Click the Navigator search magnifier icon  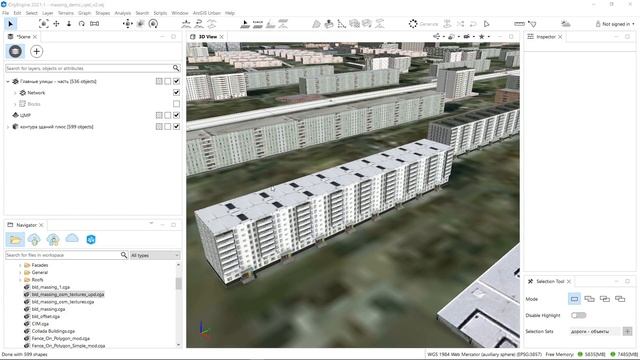(124, 255)
